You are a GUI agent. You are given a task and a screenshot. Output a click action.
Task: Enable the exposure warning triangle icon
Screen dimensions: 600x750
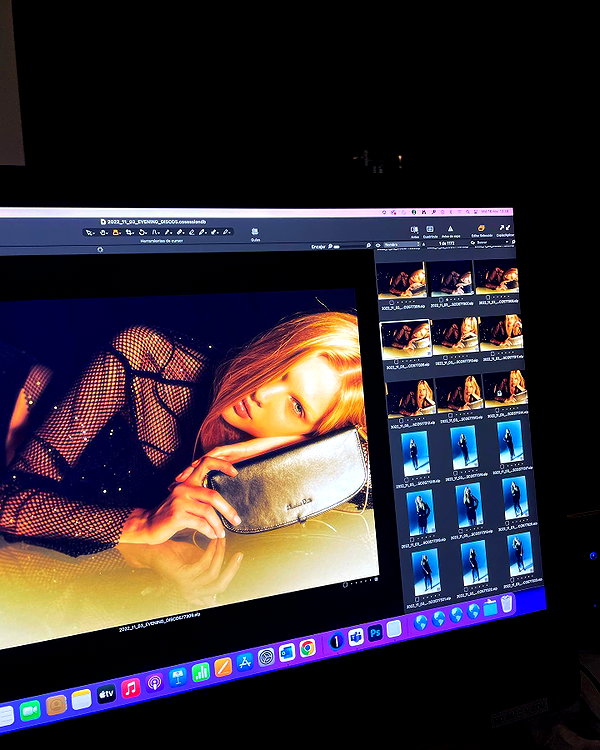point(450,229)
